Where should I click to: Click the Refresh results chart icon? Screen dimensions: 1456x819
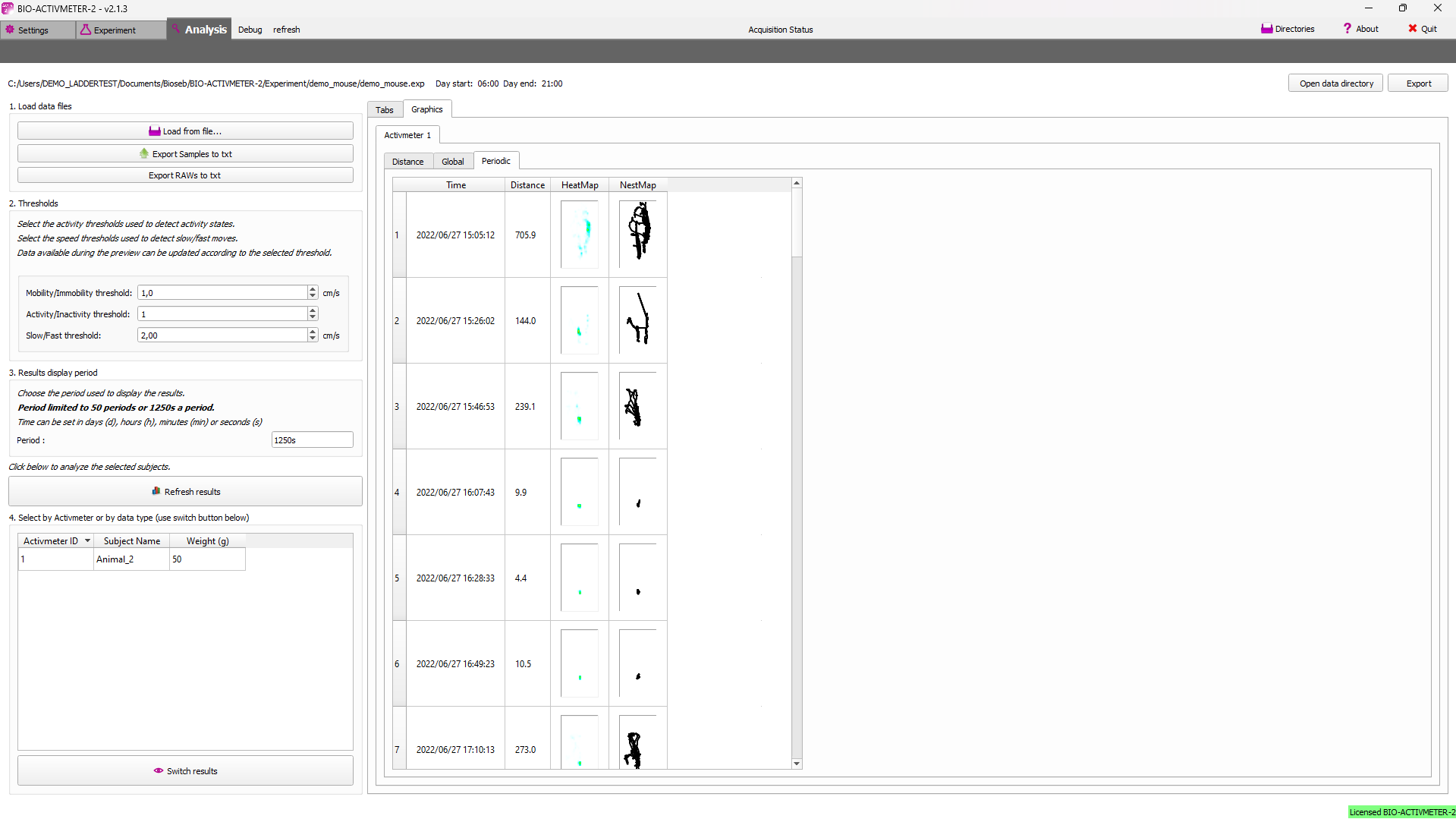coord(156,491)
